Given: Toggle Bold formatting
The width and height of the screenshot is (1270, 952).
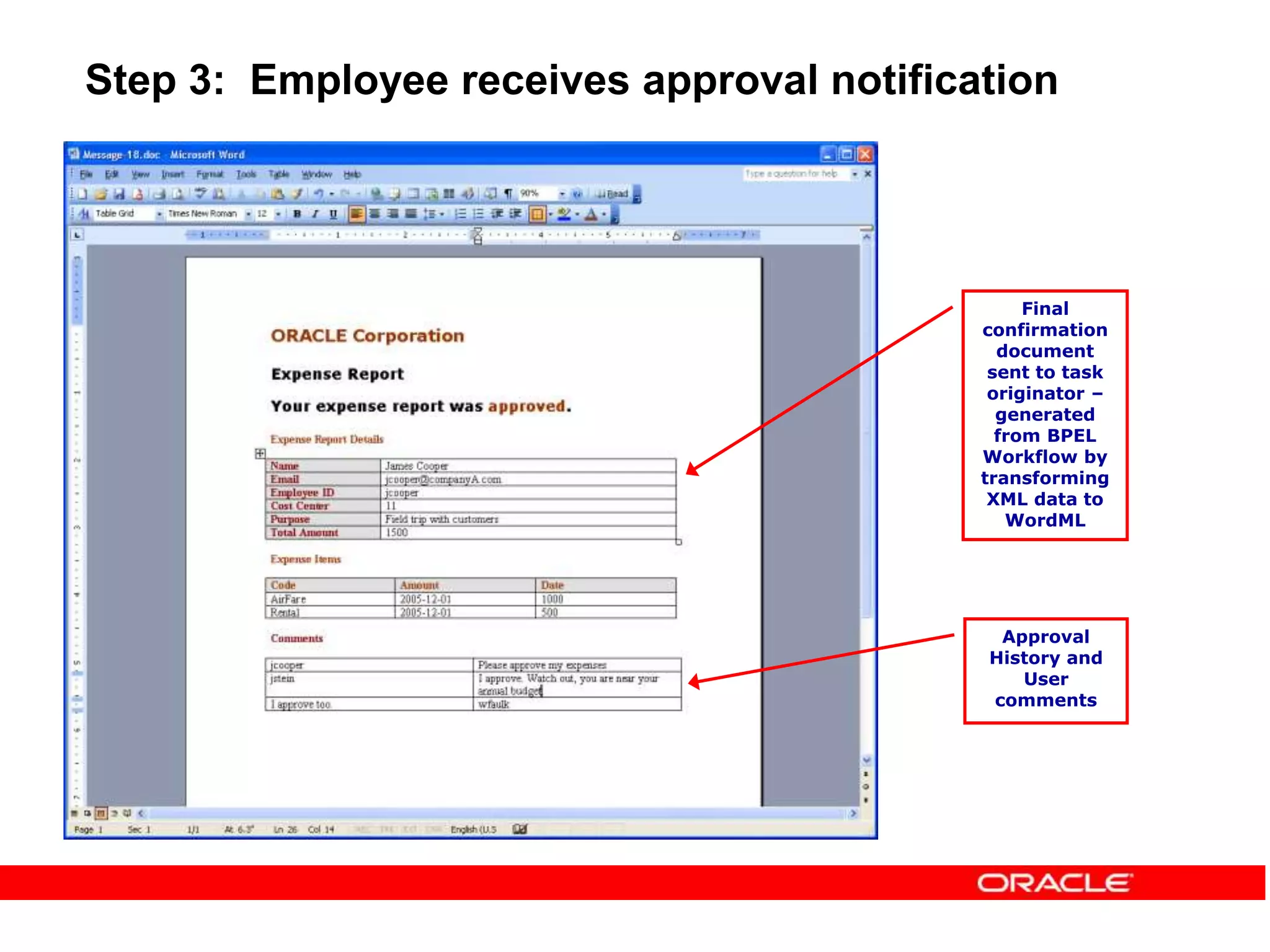Looking at the screenshot, I should click(x=297, y=214).
